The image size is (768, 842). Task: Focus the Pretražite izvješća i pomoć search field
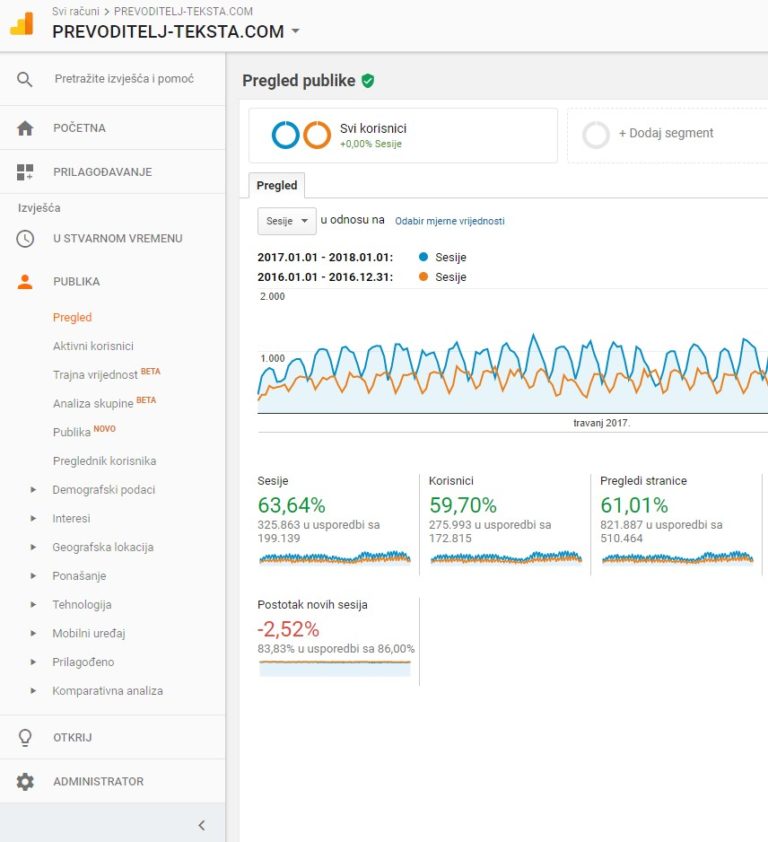tap(124, 79)
